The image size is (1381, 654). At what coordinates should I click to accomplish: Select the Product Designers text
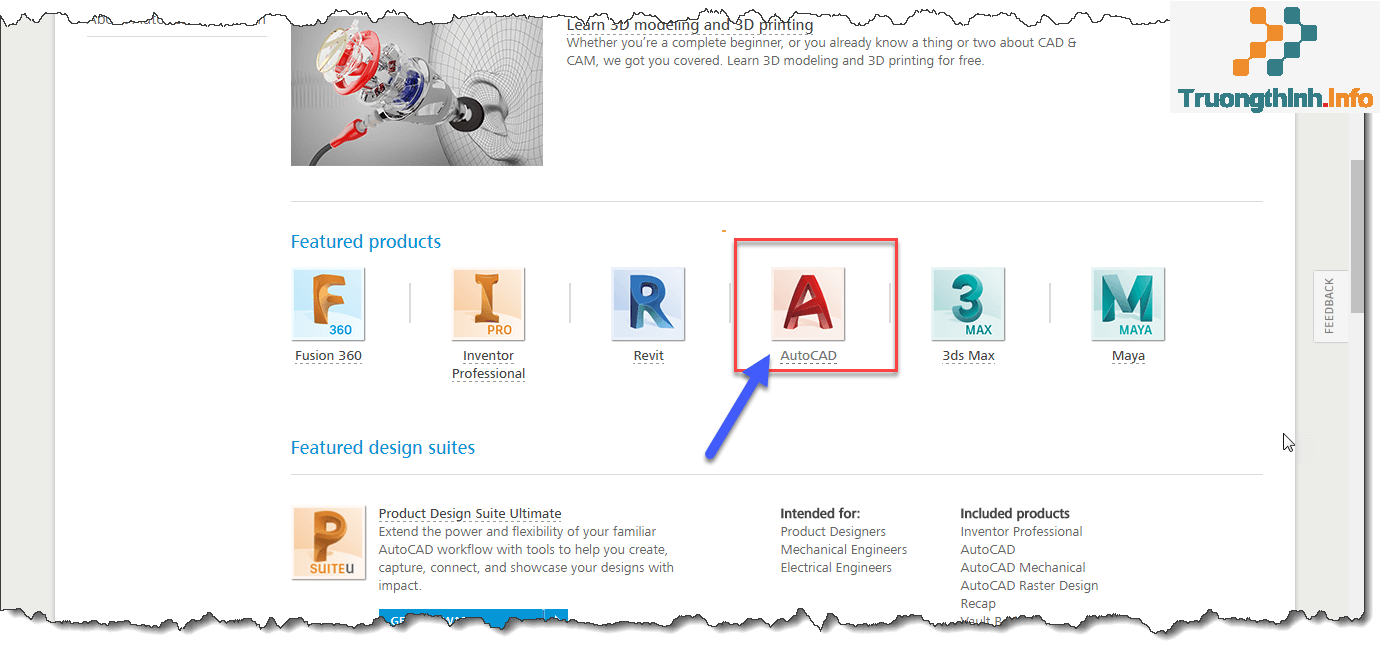pos(833,532)
